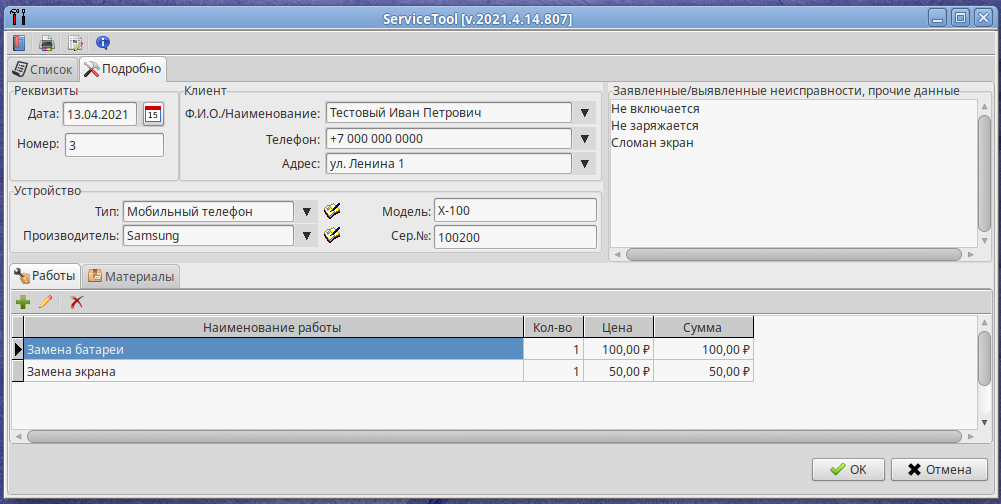
Task: Click the printer icon in toolbar
Action: tap(46, 43)
